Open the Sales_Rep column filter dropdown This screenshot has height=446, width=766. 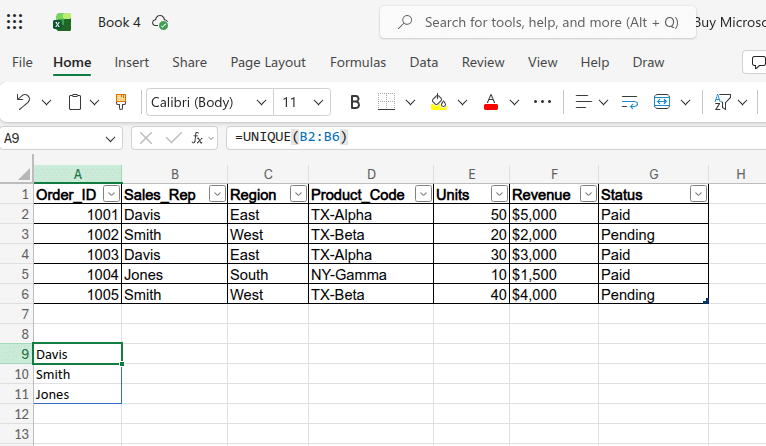point(217,195)
